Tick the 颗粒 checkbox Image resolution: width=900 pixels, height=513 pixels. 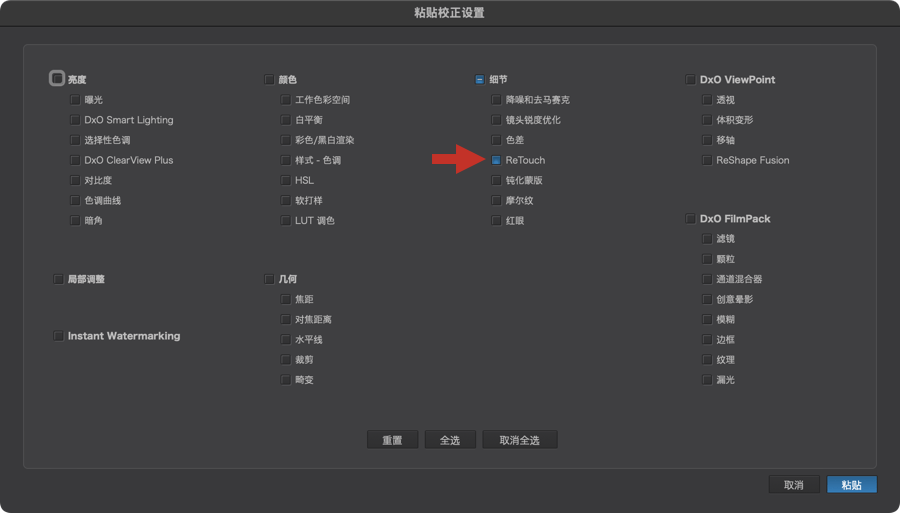tap(707, 259)
